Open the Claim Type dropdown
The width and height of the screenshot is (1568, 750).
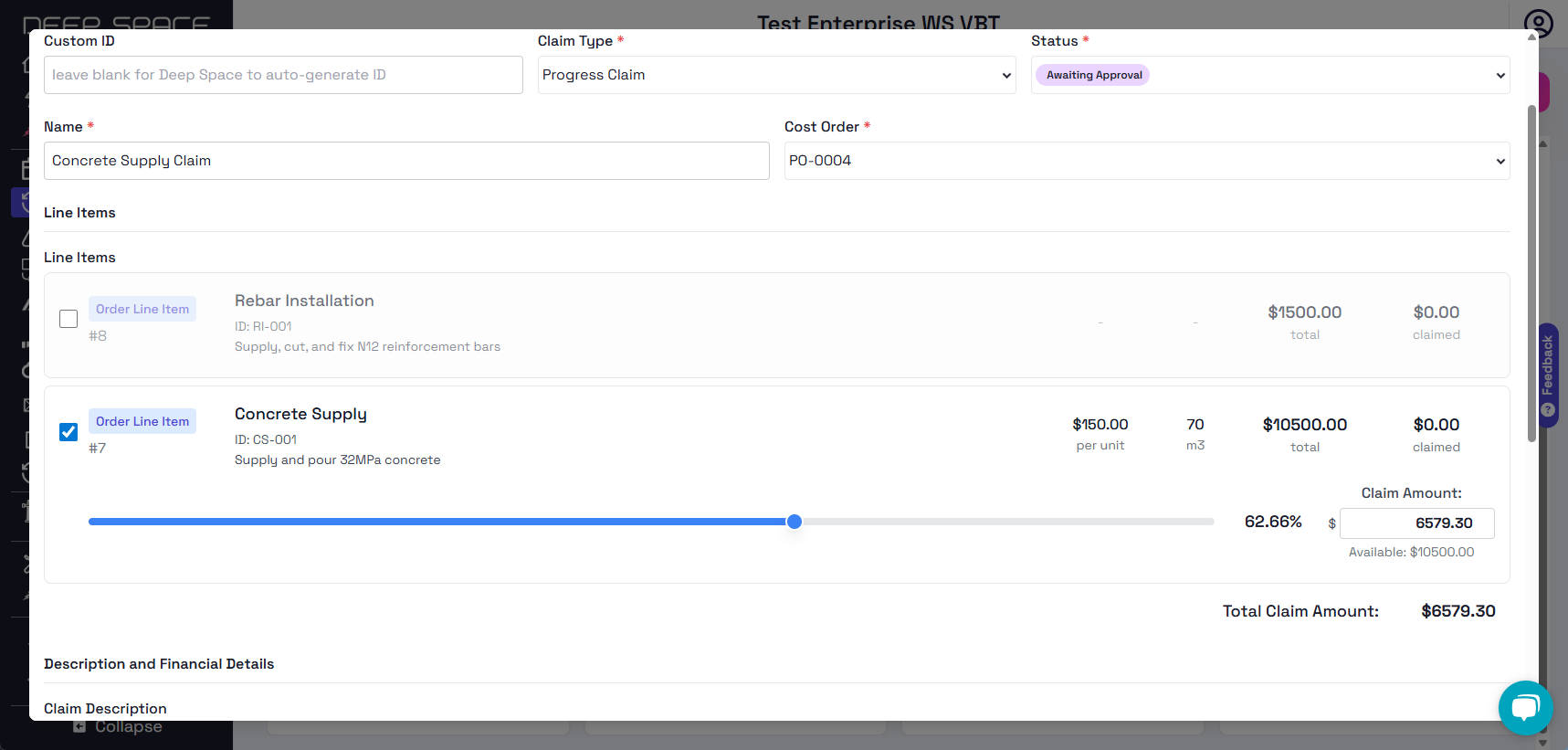pyautogui.click(x=776, y=75)
